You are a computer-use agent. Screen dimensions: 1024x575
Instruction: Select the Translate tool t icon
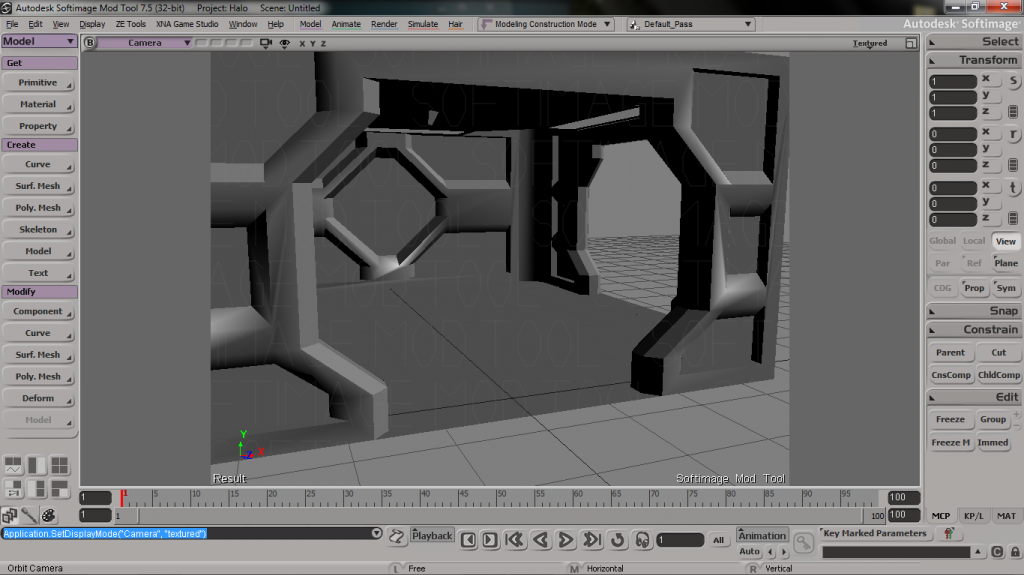click(x=1013, y=188)
